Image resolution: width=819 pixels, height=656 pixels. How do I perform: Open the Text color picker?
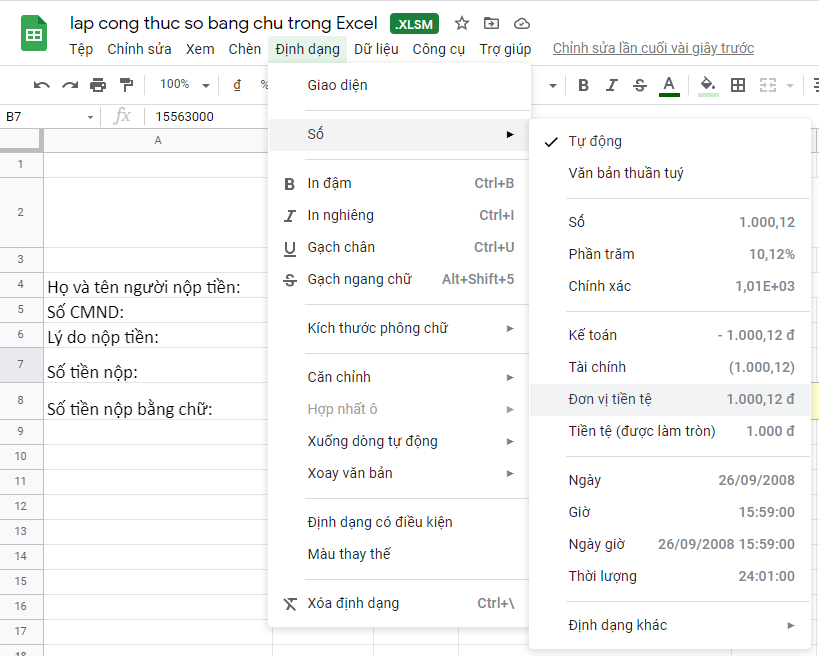pyautogui.click(x=667, y=85)
